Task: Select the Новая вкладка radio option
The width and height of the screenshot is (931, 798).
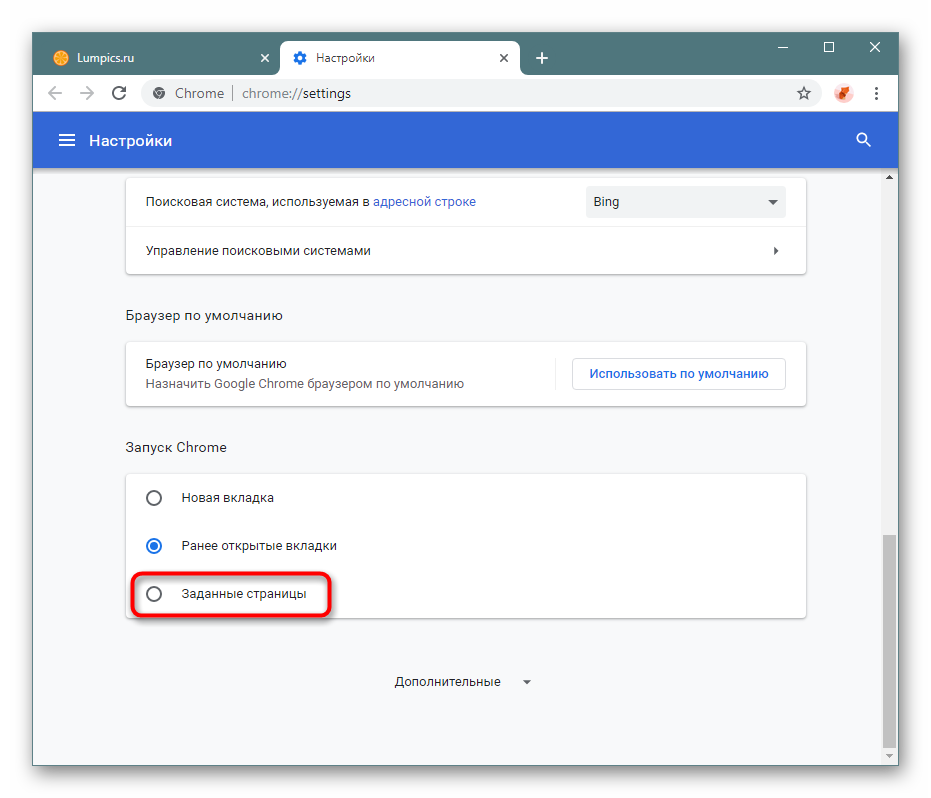Action: (154, 498)
